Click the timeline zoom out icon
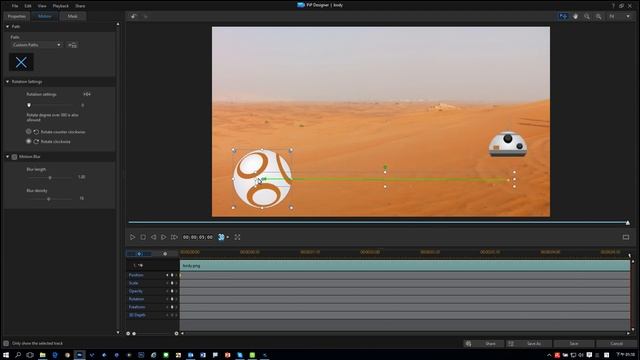 point(128,333)
